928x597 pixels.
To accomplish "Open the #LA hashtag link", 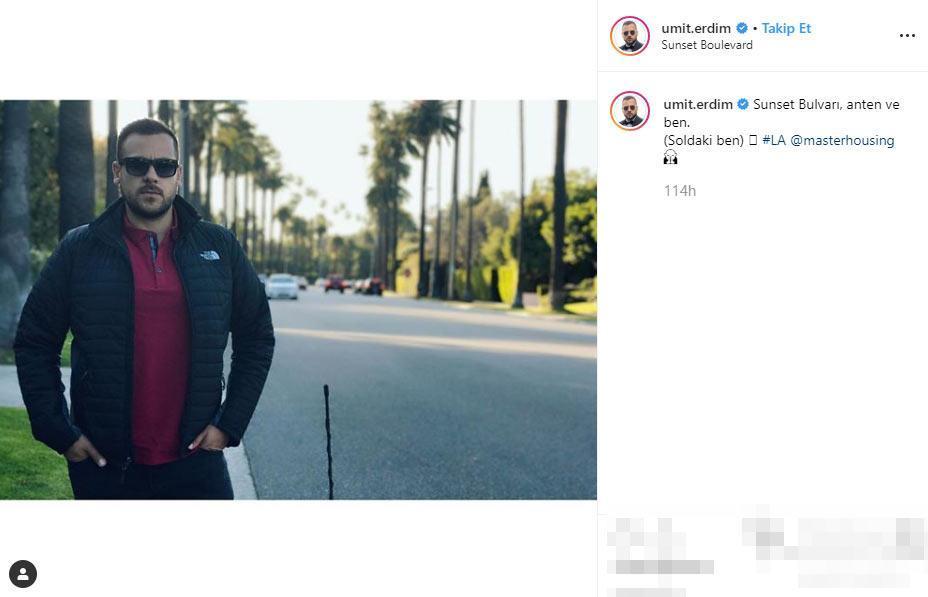I will click(774, 140).
